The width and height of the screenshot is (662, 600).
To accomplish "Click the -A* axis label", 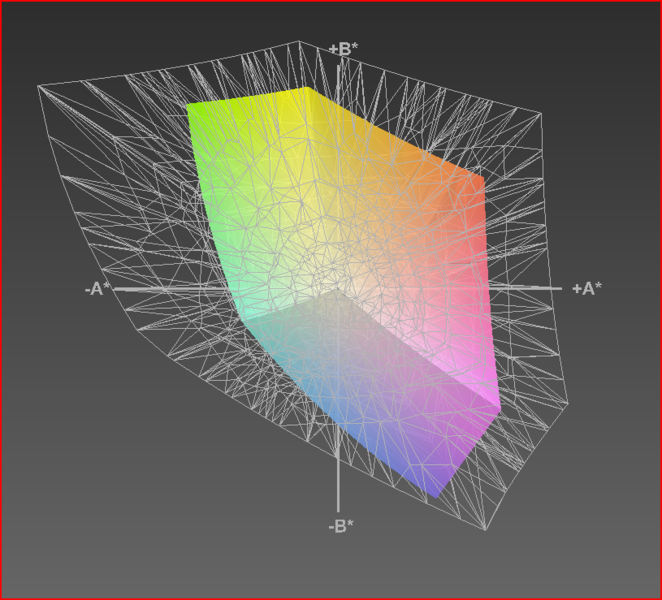I will coord(97,289).
